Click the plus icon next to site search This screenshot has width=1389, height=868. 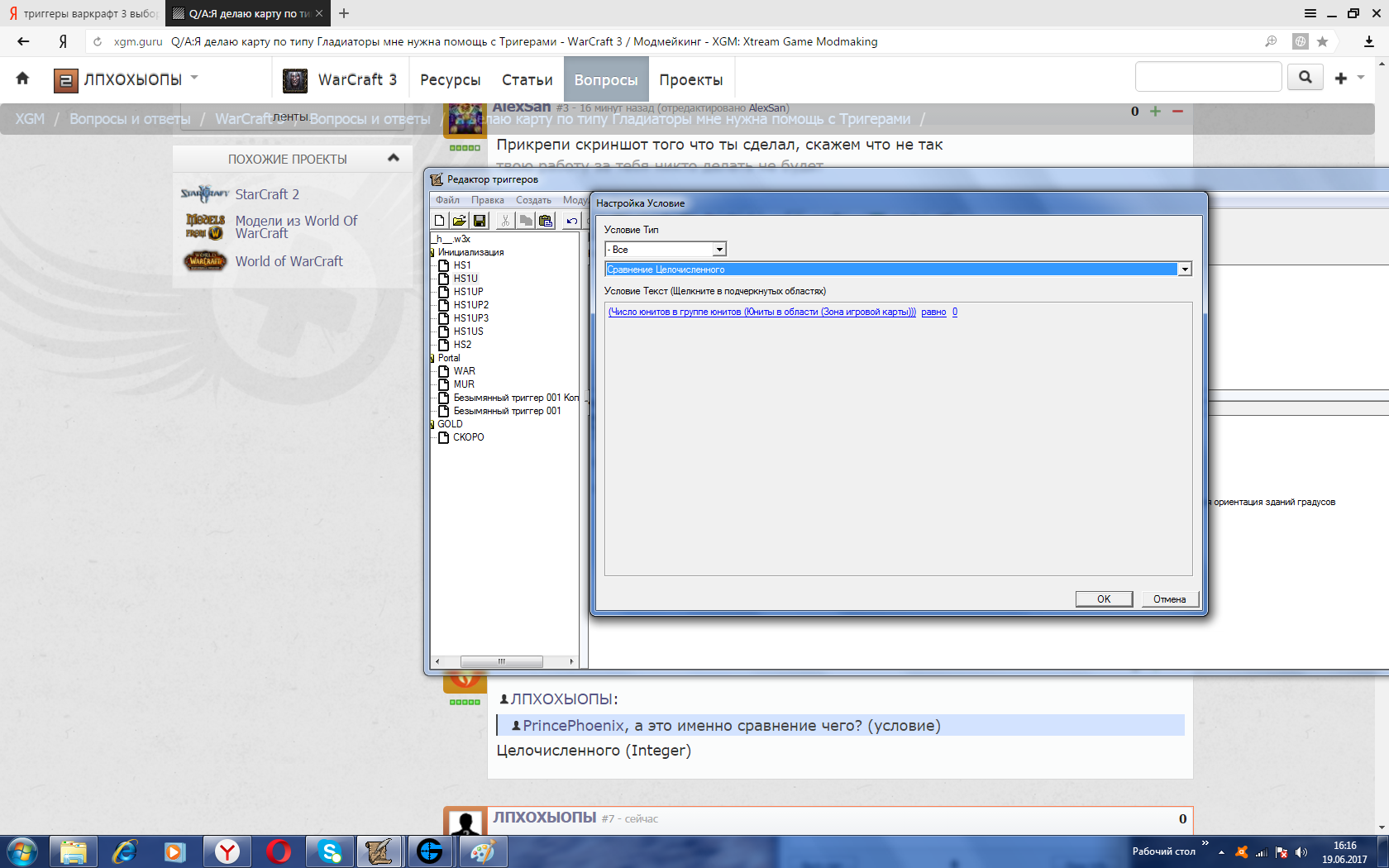(1341, 79)
